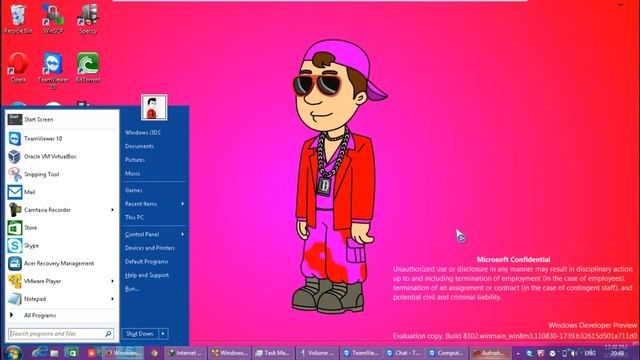Open File Explorer from the taskbar
The image size is (640, 360).
tap(54, 353)
